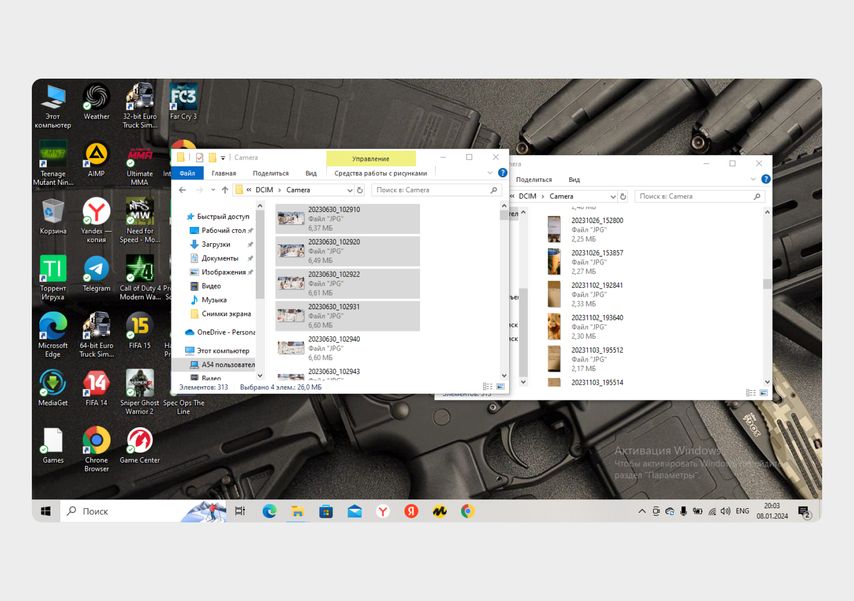Screen dimensions: 854x601
Task: Open the Главная ribbon tab
Action: [224, 173]
